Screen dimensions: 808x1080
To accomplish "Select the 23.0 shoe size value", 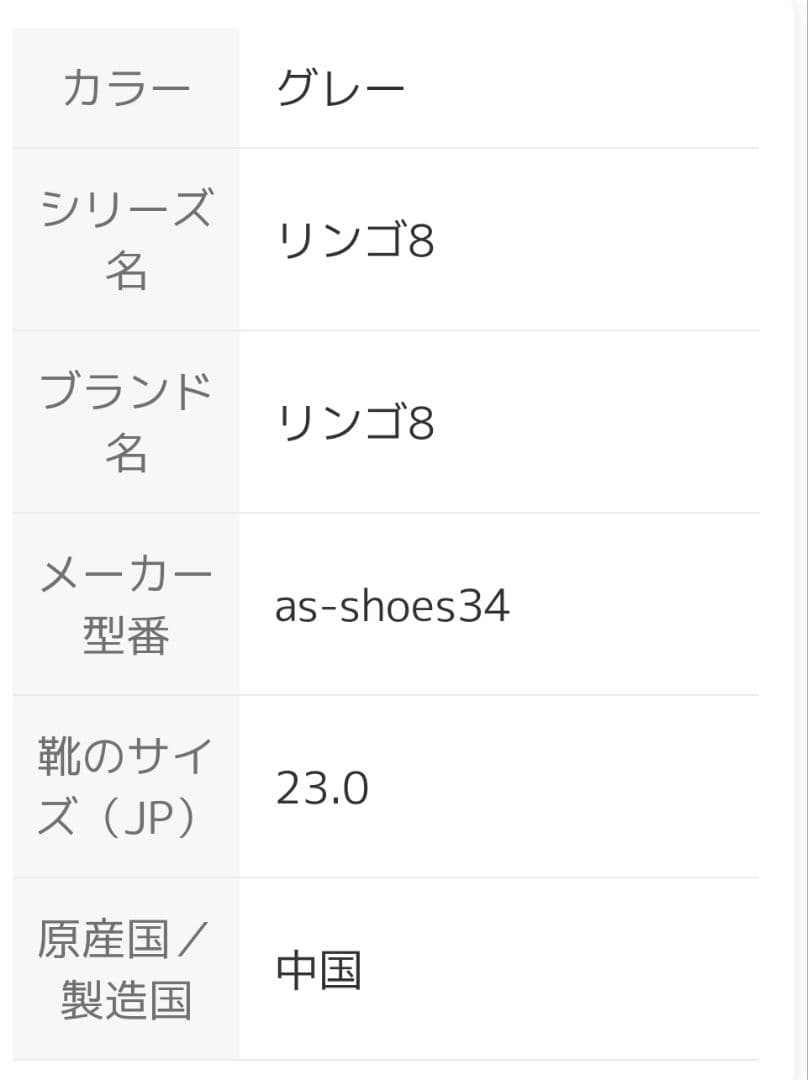I will point(322,789).
